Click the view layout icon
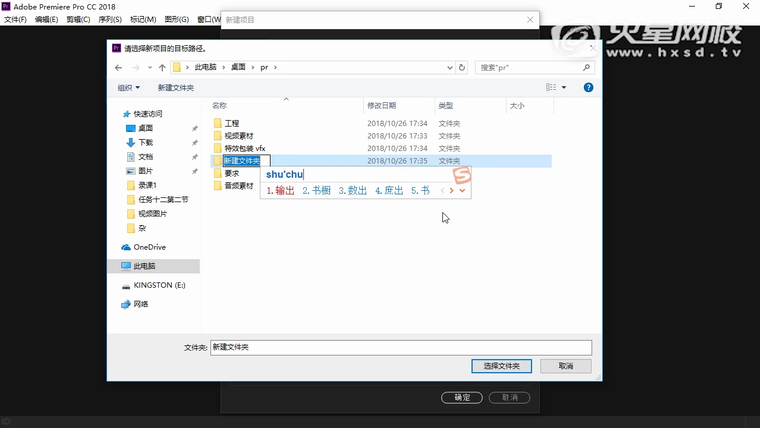Image resolution: width=760 pixels, height=428 pixels. tap(551, 87)
